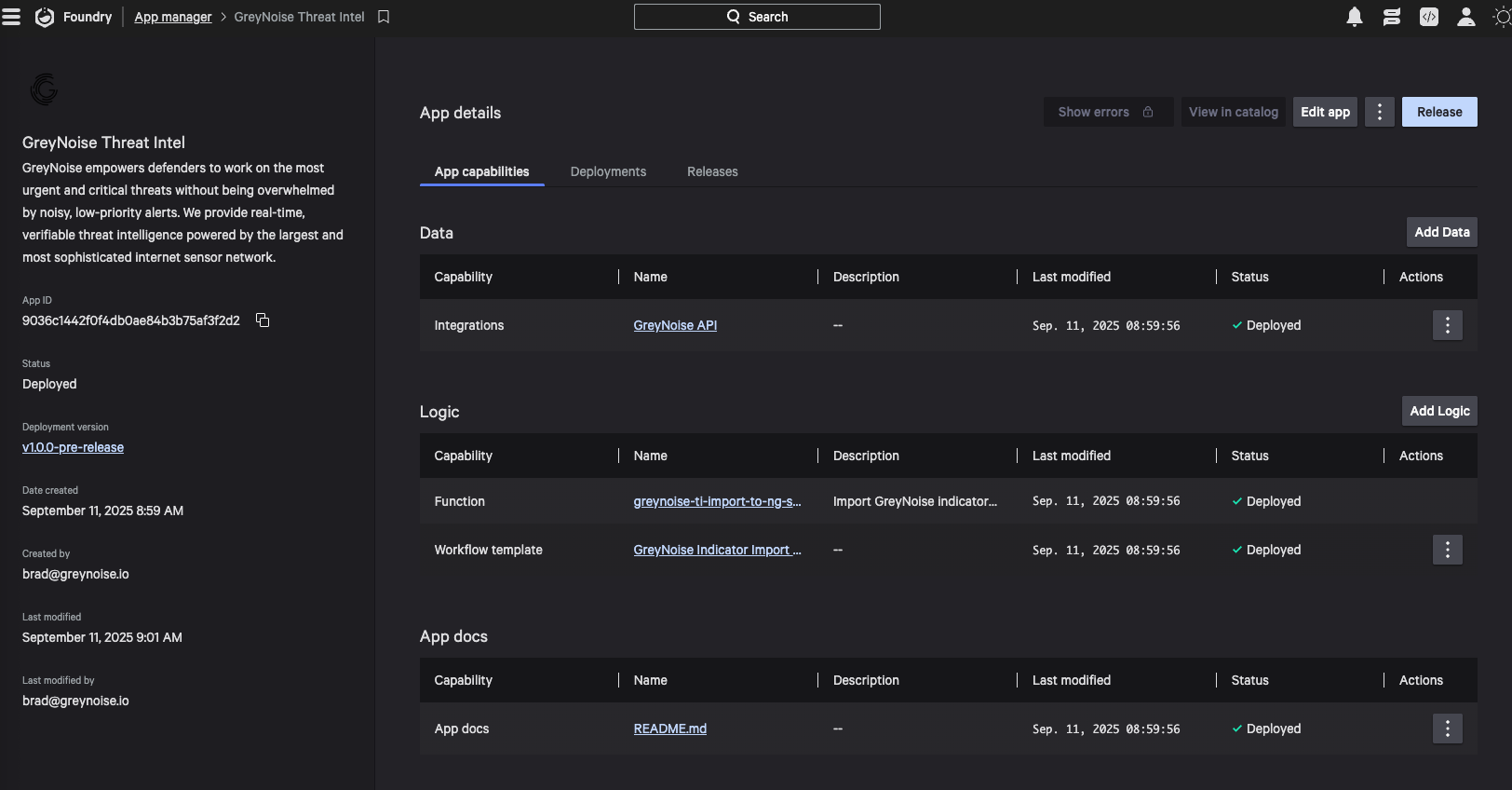Click the Edit app button

pyautogui.click(x=1325, y=112)
